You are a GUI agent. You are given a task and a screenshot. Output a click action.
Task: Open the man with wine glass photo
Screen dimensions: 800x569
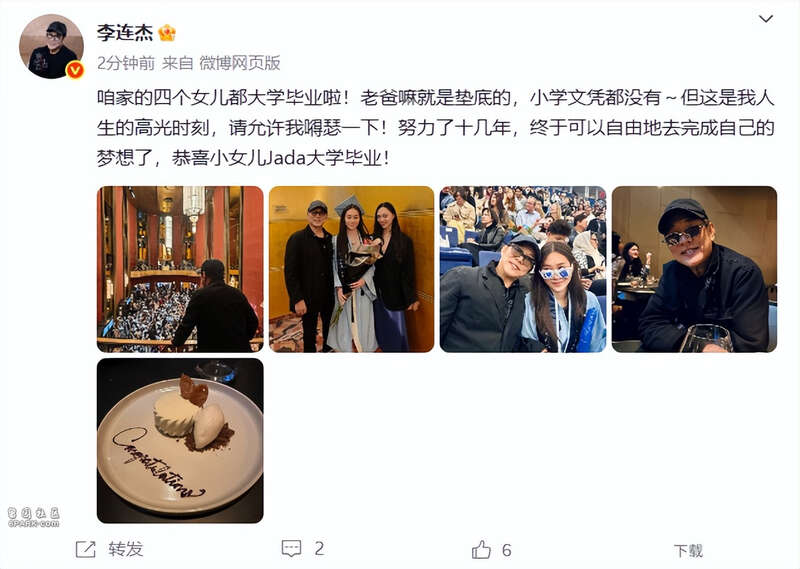[694, 269]
